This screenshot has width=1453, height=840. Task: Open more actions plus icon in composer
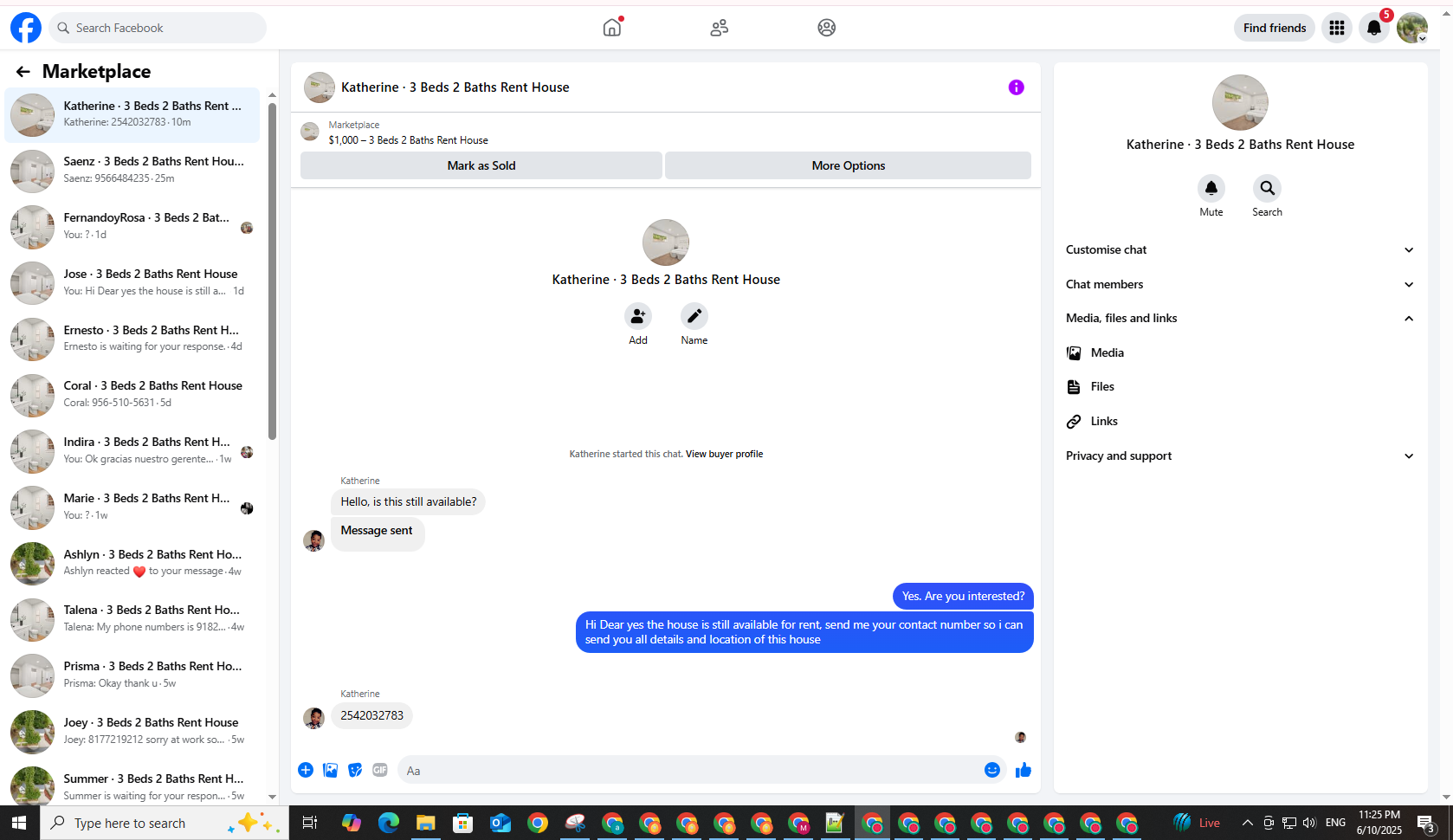pyautogui.click(x=306, y=770)
